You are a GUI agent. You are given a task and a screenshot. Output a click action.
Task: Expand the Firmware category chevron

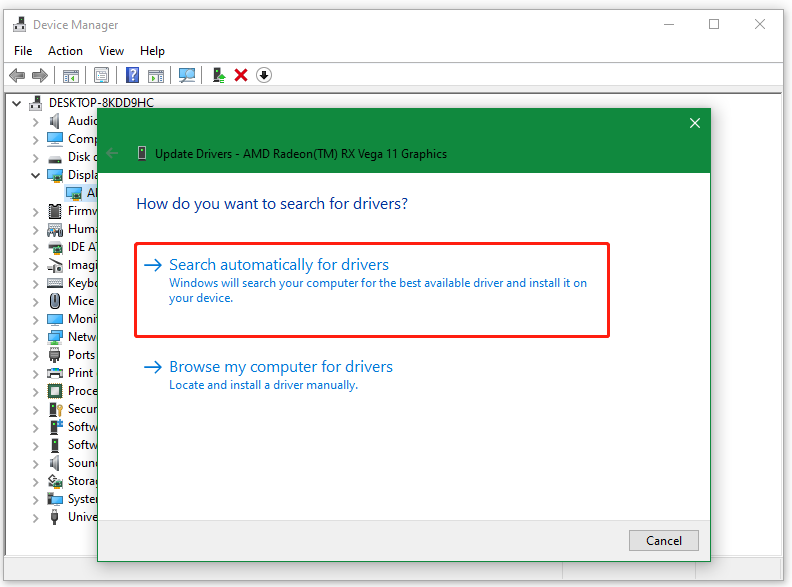pyautogui.click(x=35, y=212)
